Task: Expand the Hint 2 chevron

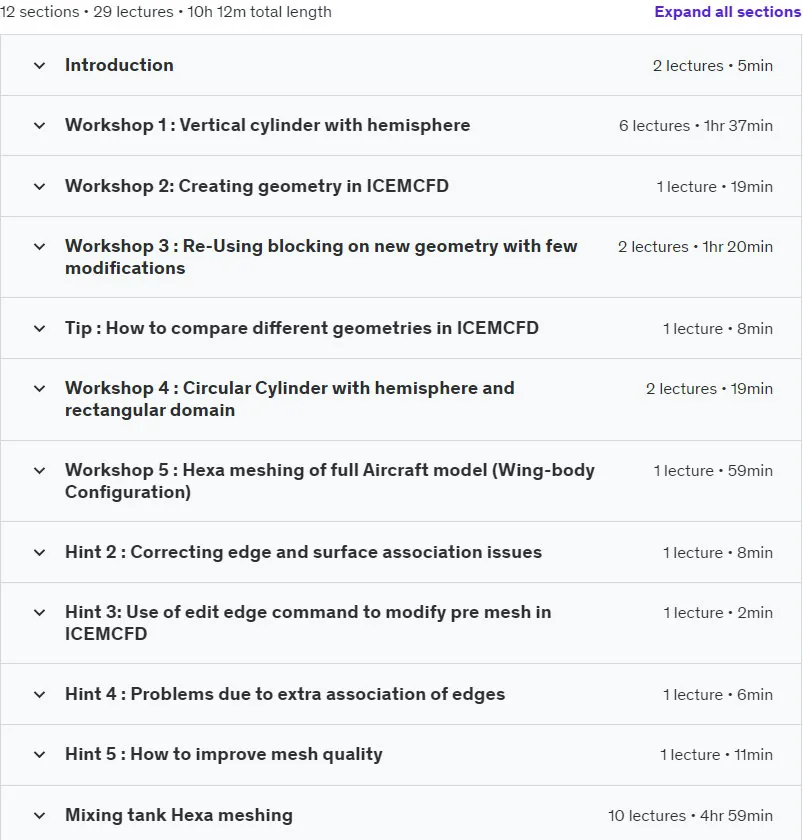Action: 39,553
